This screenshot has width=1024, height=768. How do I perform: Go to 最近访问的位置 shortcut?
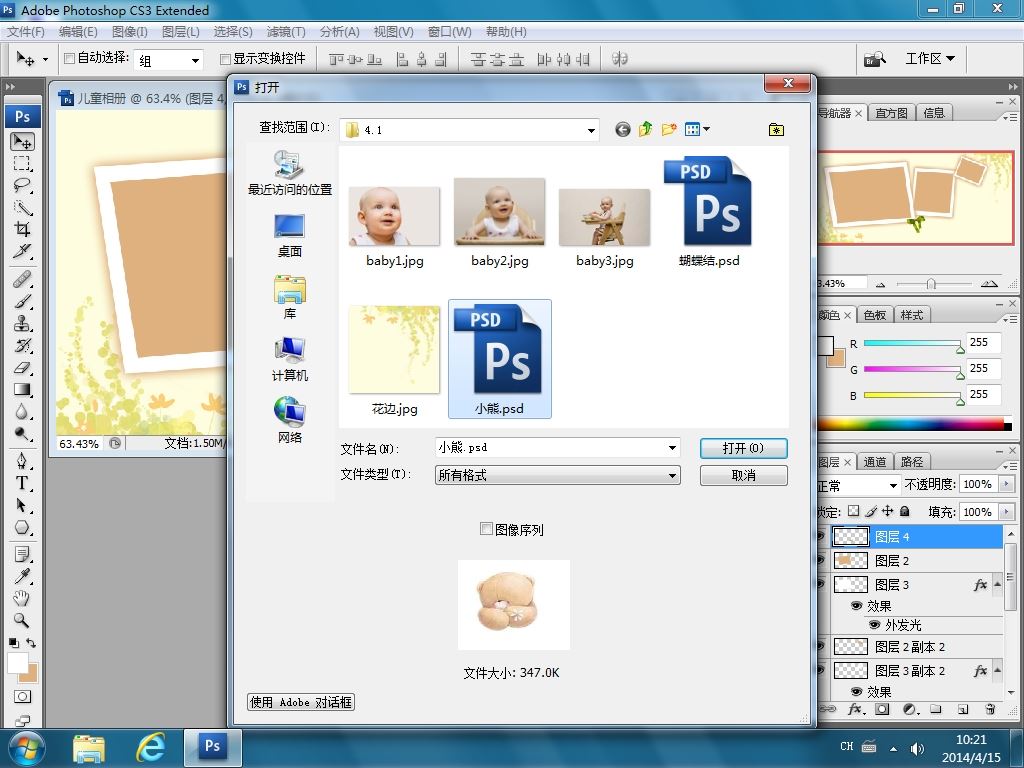(289, 172)
